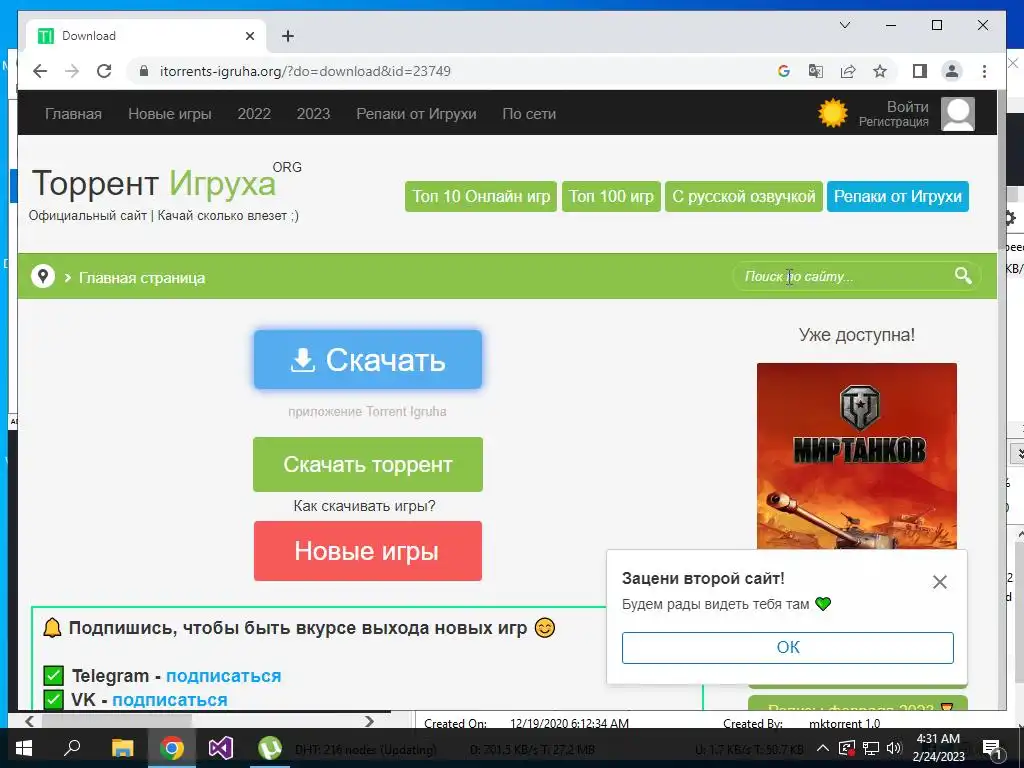The image size is (1024, 768).
Task: Open the notification center icon
Action: (992, 749)
